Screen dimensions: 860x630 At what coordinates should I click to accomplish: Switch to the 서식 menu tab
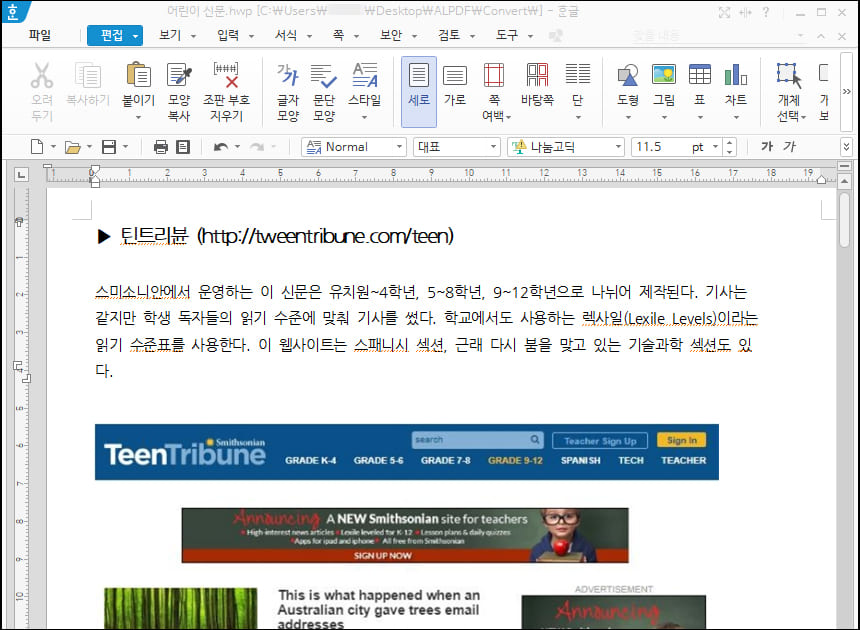(289, 34)
